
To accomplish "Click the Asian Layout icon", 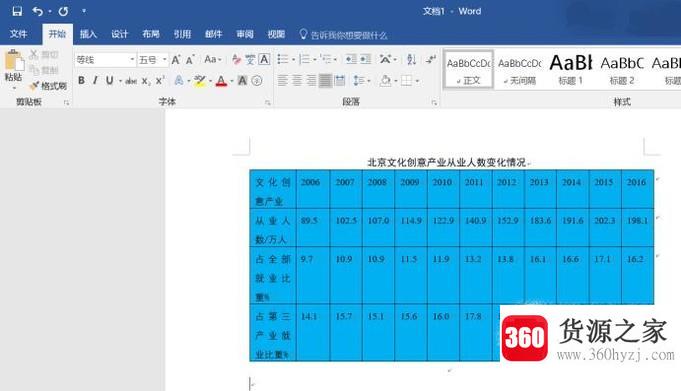I will pyautogui.click(x=385, y=59).
